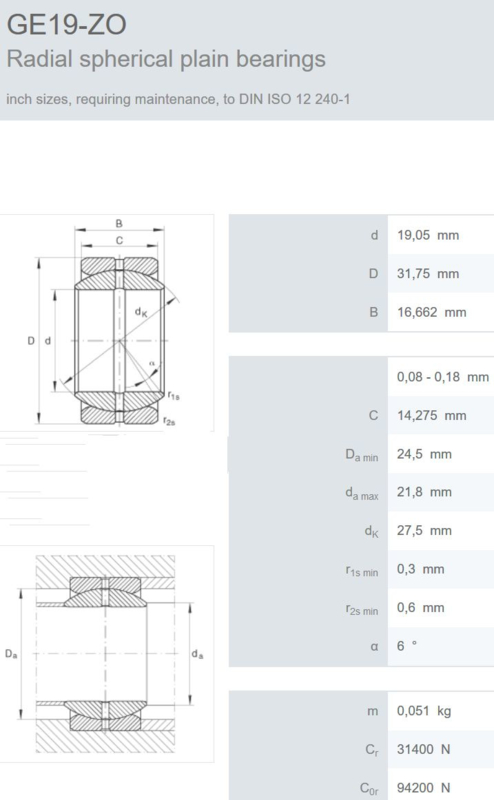Select the 'Radial spherical plain bearings' heading
Viewport: 494px width, 800px height.
coord(166,59)
